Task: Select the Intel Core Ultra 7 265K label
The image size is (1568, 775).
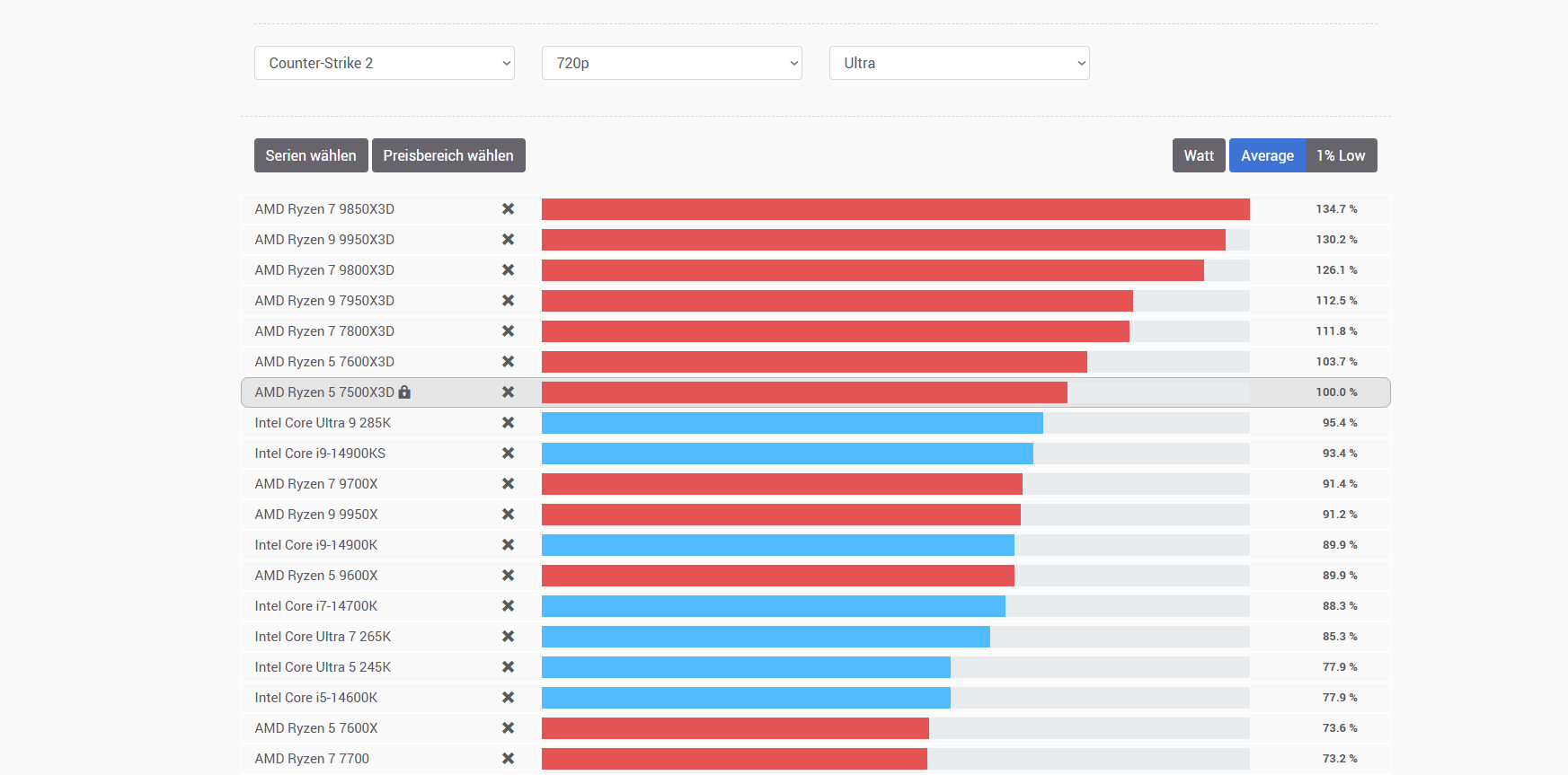Action: point(323,637)
